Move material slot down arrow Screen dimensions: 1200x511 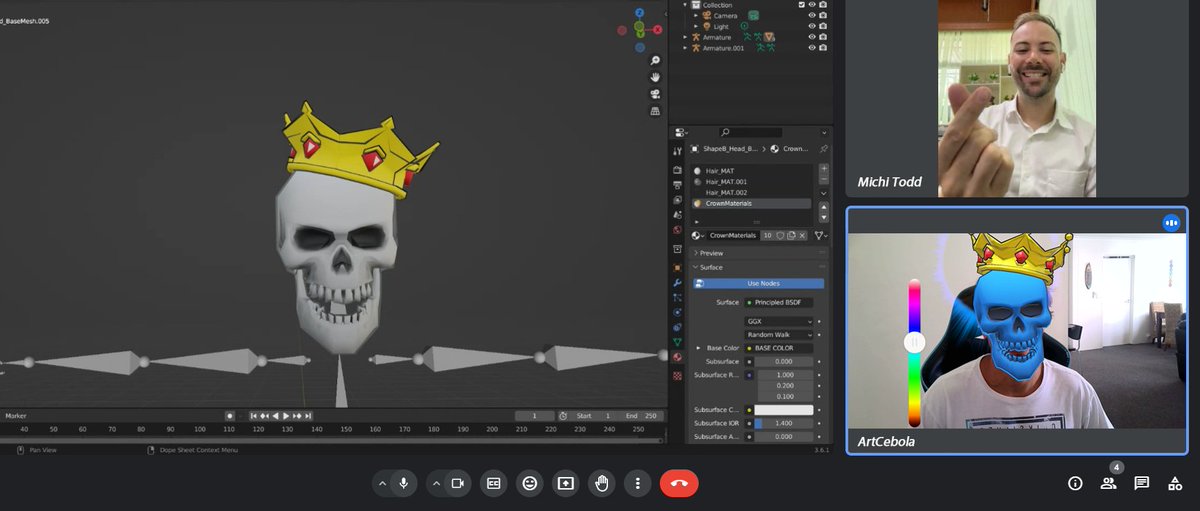pyautogui.click(x=824, y=216)
